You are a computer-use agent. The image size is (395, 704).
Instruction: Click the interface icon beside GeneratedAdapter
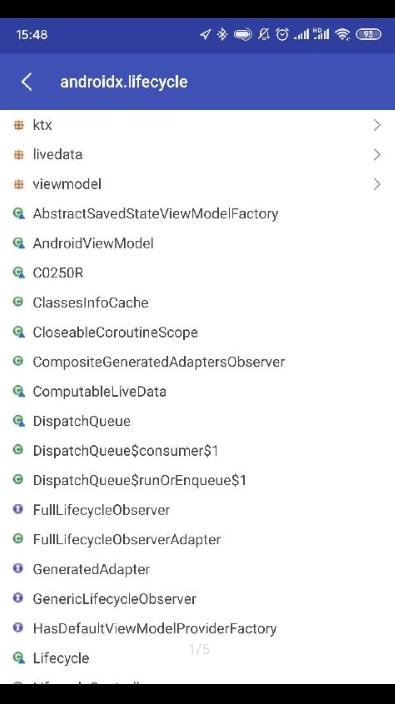(x=18, y=569)
